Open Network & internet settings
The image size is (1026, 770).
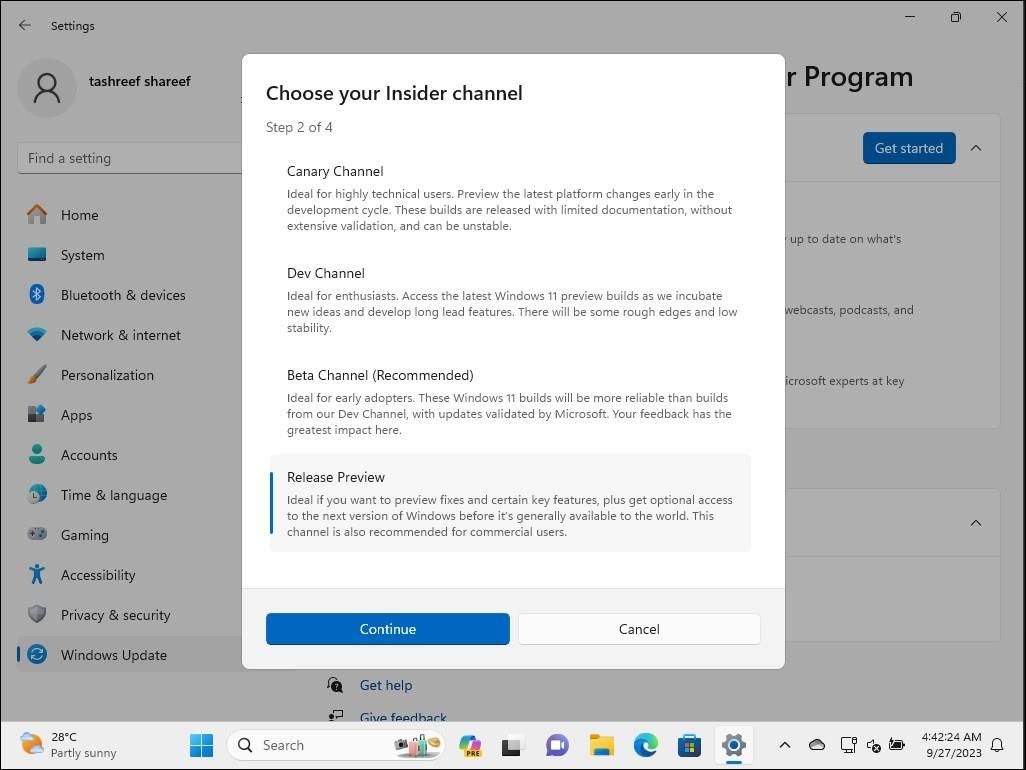tap(120, 335)
